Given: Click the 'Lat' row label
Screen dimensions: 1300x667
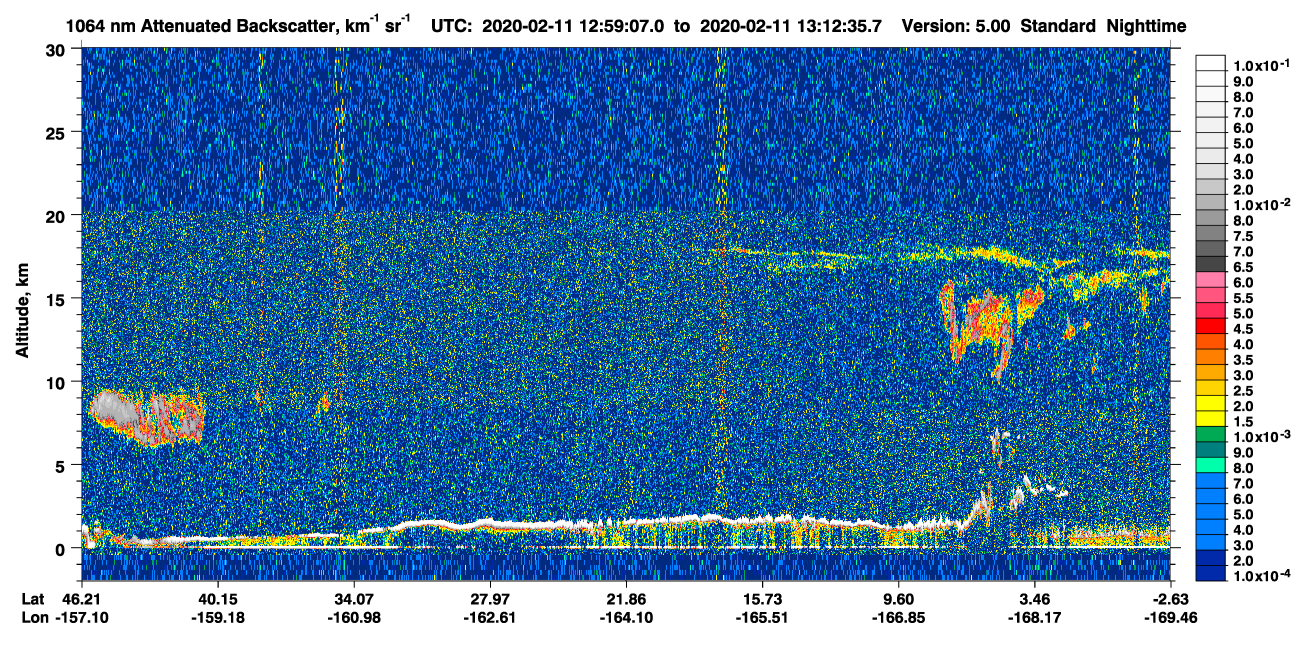Looking at the screenshot, I should point(33,599).
